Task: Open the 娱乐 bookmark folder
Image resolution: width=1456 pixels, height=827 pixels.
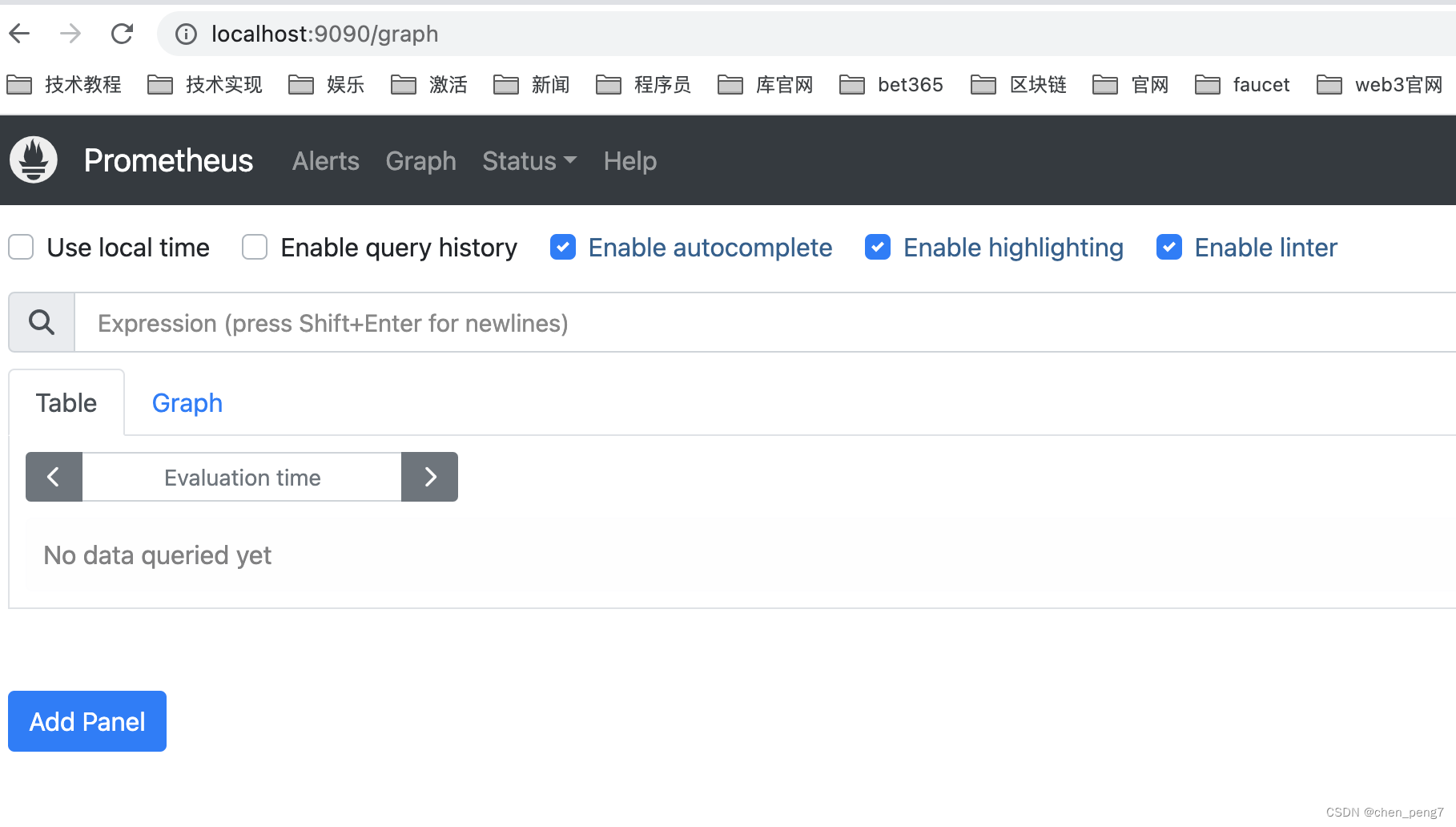Action: click(327, 84)
